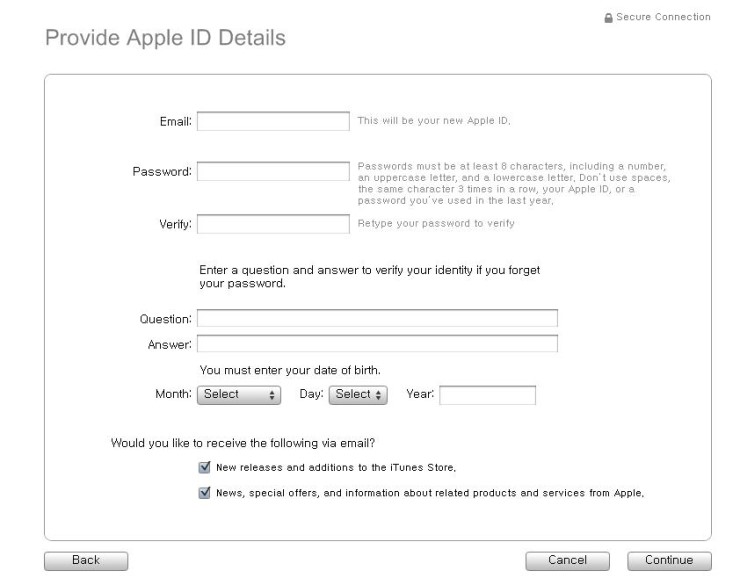Screen dimensions: 740x578
Task: Click the Provide Apple ID Details heading
Action: (x=165, y=38)
